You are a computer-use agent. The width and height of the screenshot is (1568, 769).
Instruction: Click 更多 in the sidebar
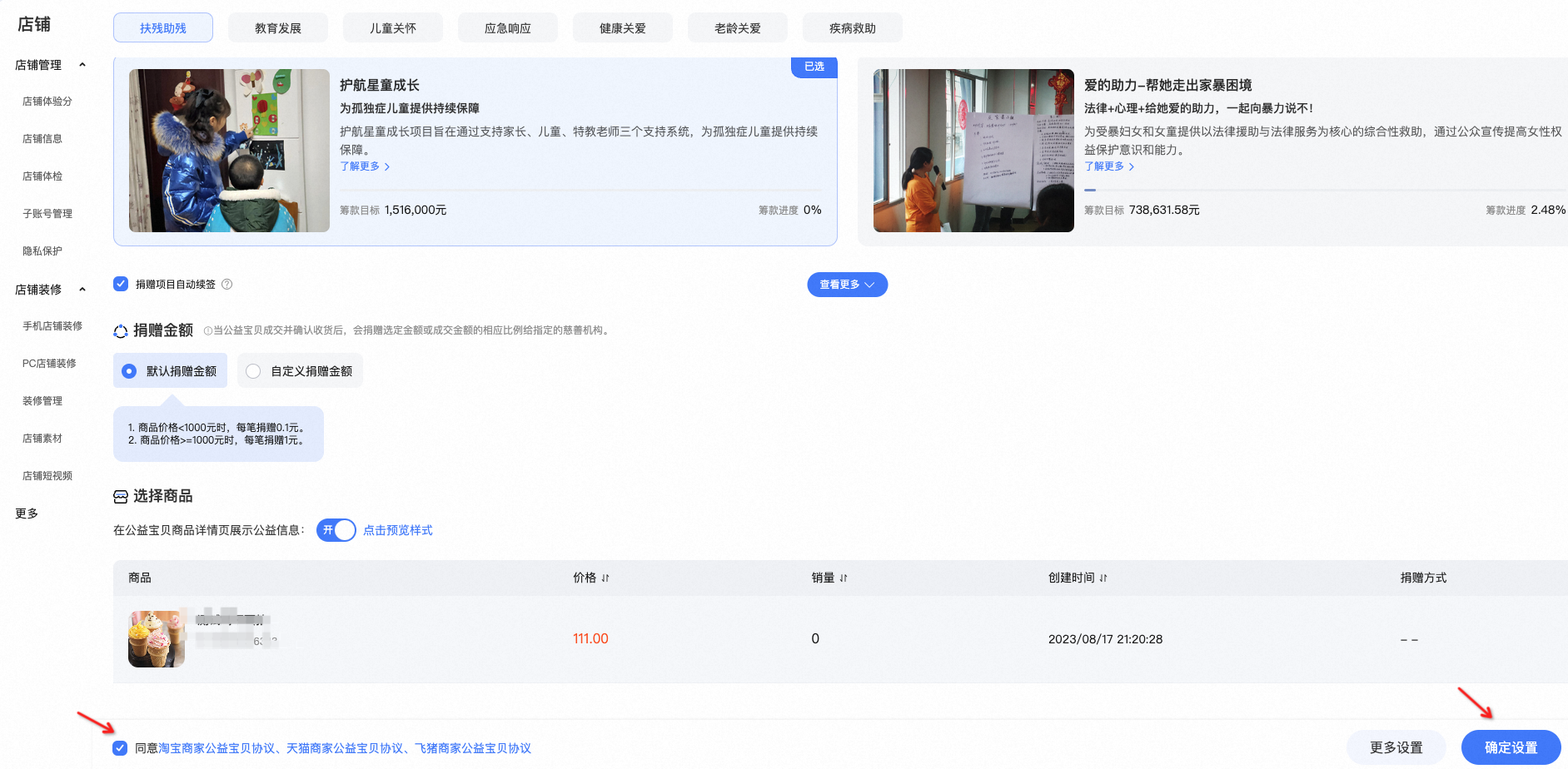tap(27, 513)
